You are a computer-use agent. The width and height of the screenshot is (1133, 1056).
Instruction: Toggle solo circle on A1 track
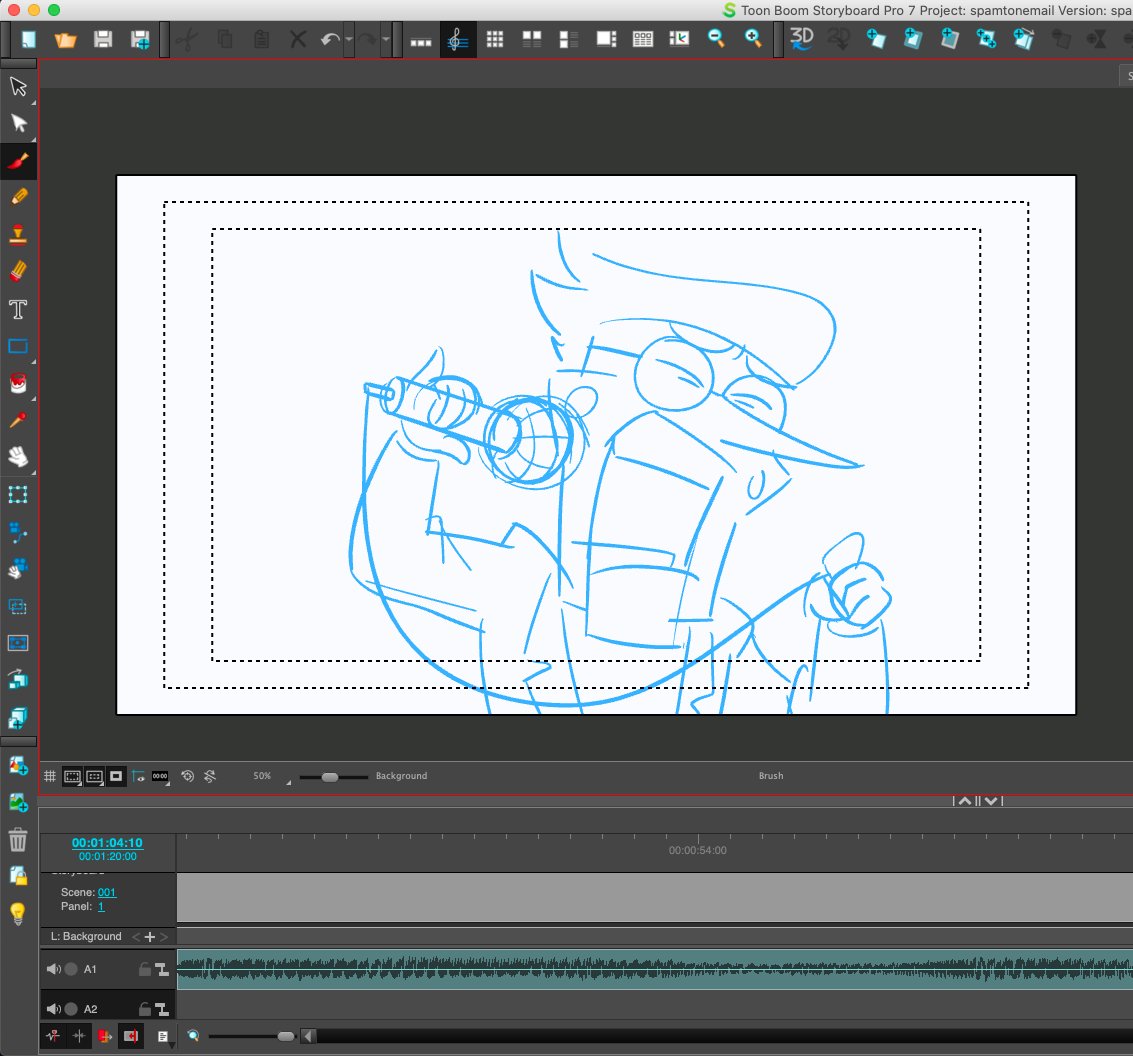pos(71,969)
